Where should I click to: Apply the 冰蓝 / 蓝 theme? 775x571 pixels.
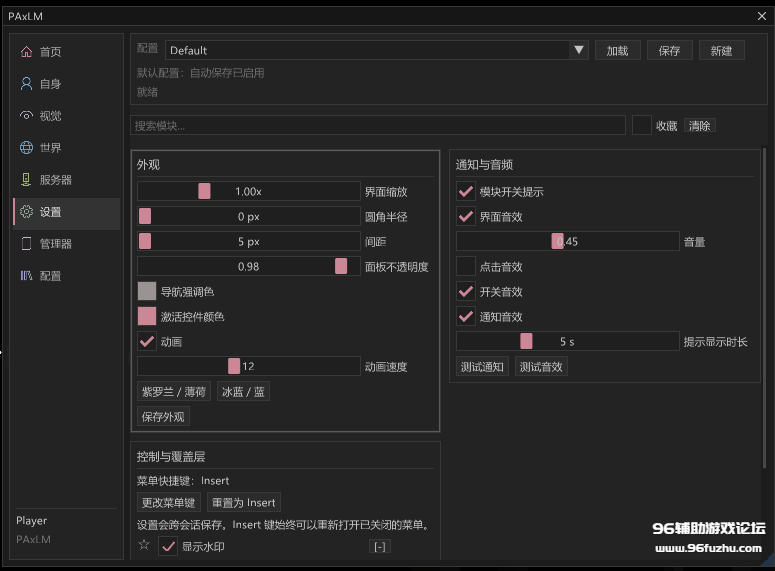point(243,392)
